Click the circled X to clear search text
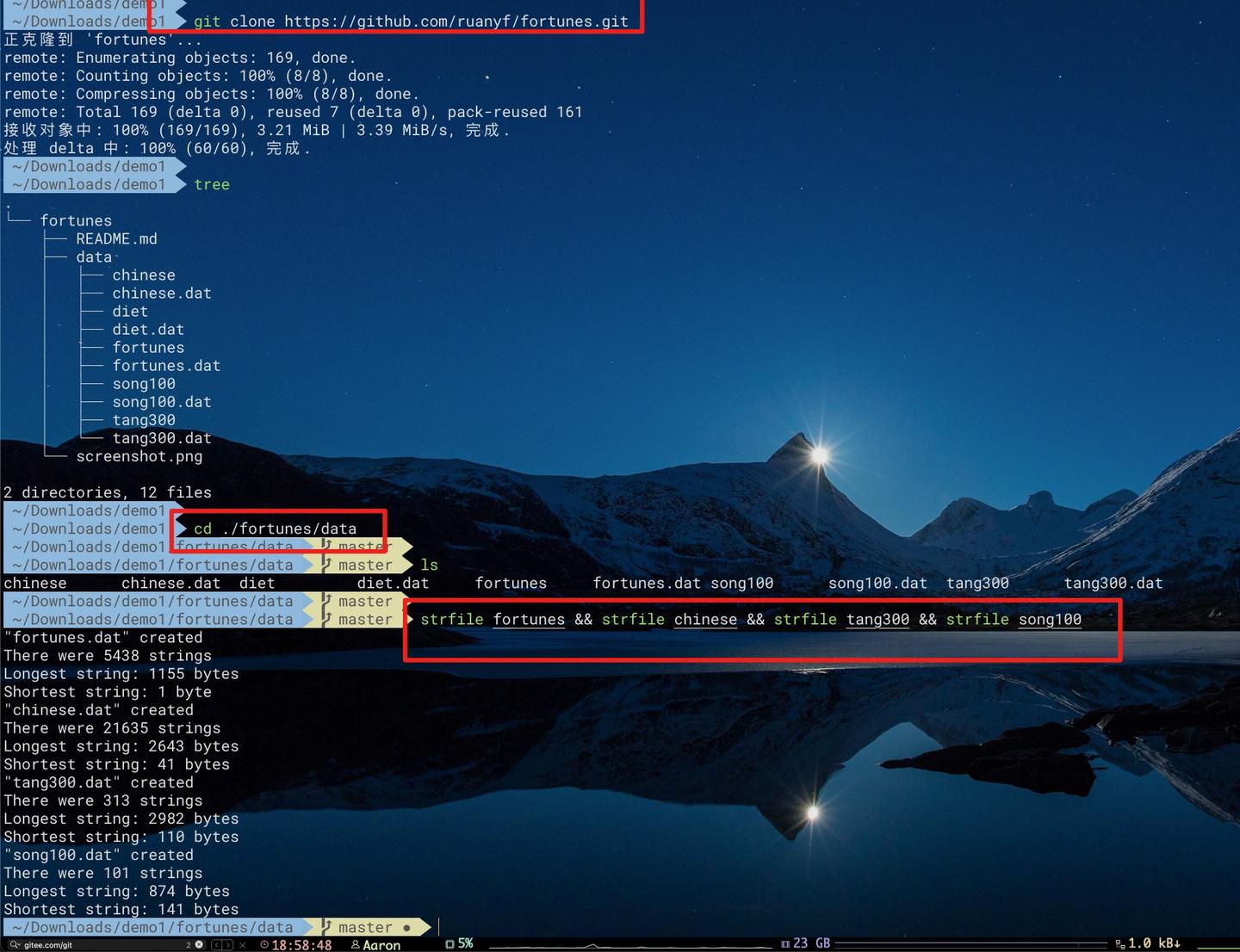This screenshot has height=952, width=1240. tap(197, 944)
